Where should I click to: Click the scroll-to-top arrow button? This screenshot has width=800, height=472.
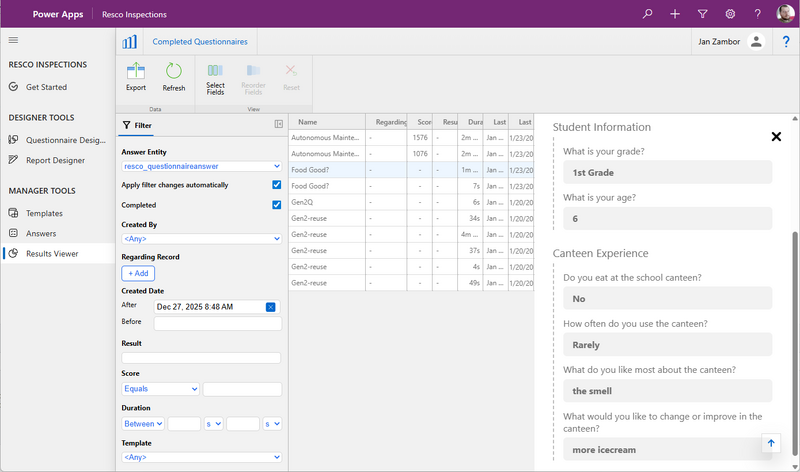(x=770, y=443)
